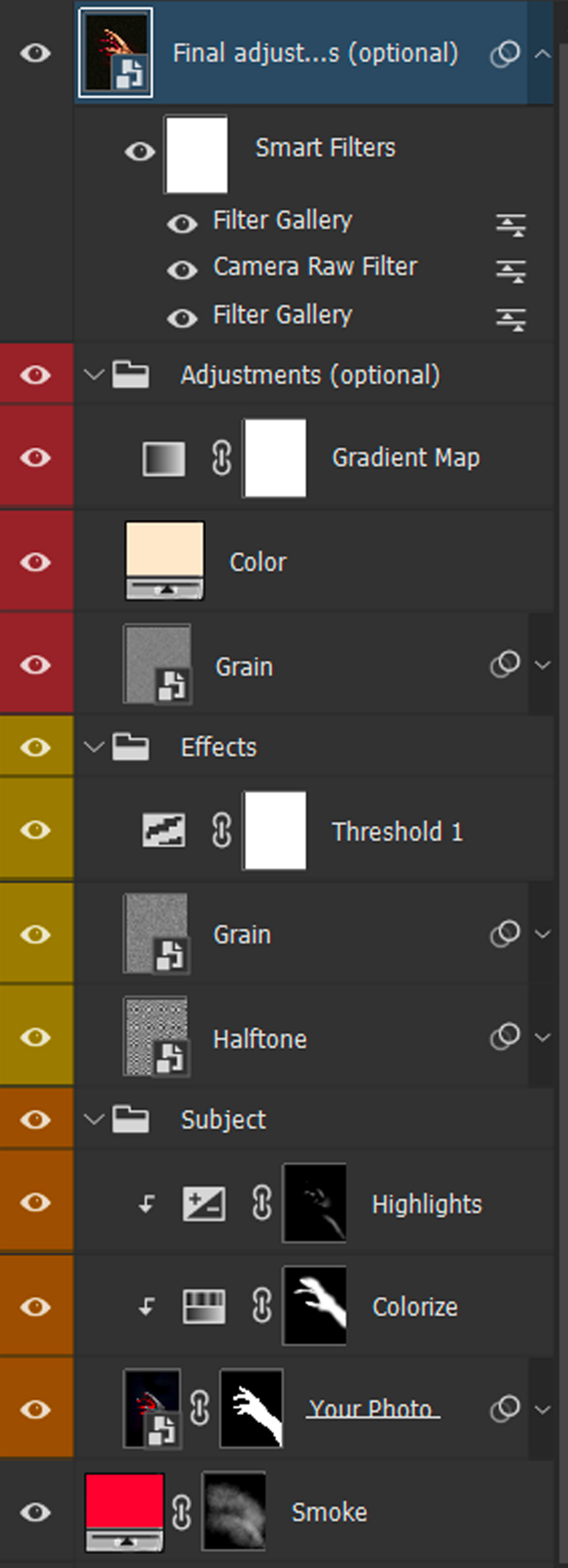The image size is (568, 1568).
Task: Click the Your Photo layer name
Action: pos(371,1409)
